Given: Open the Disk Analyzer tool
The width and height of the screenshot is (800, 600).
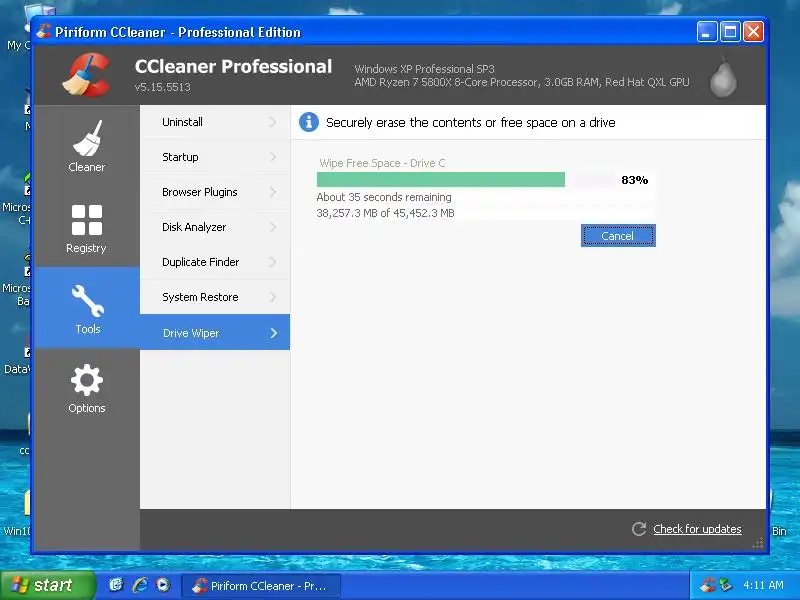Looking at the screenshot, I should 215,227.
